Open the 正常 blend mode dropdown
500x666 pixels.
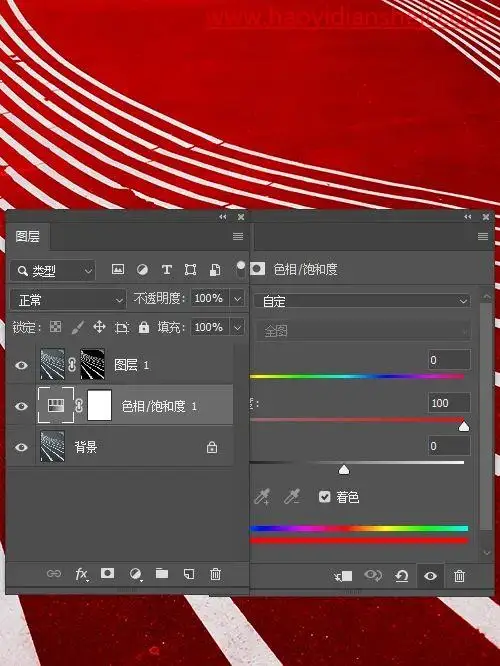tap(68, 300)
